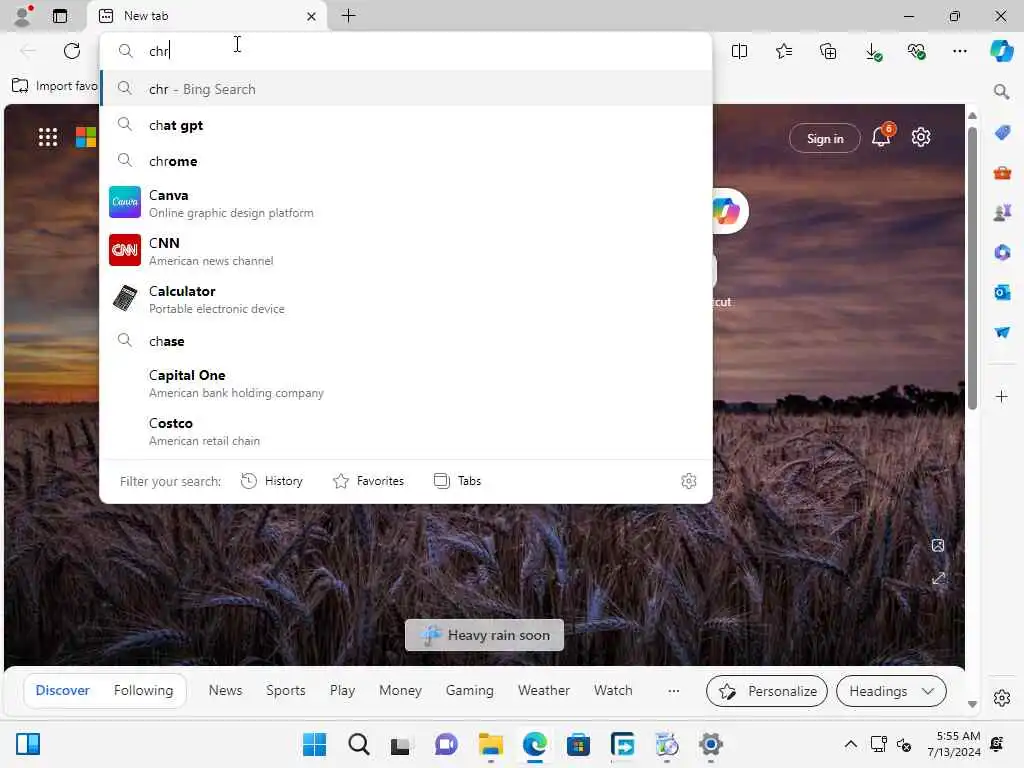This screenshot has width=1024, height=768.
Task: Open the News feed tab
Action: pos(225,690)
